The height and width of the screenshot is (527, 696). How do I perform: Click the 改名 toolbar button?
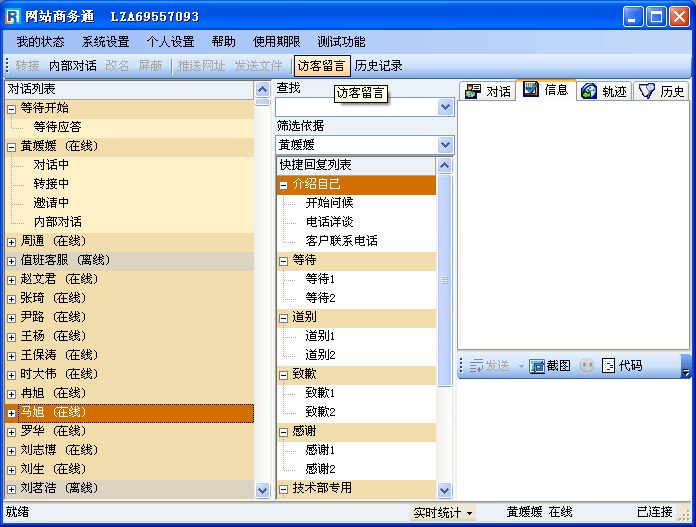[x=117, y=66]
